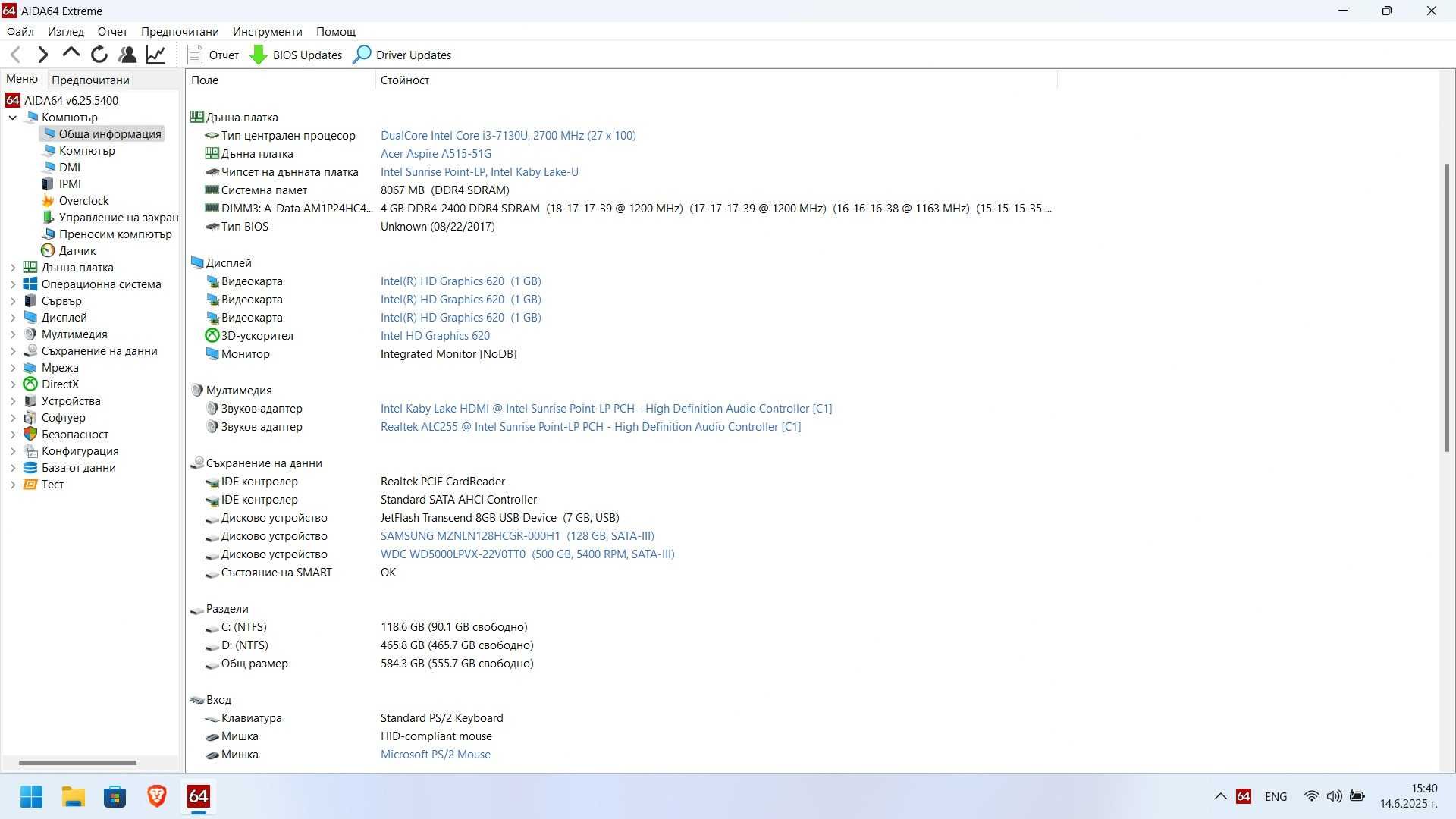Open BIOS Updates
1456x819 pixels.
[297, 55]
